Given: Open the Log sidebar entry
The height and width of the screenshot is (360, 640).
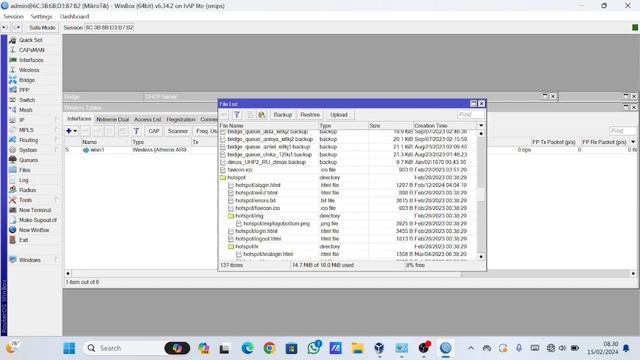Looking at the screenshot, I should pos(23,180).
